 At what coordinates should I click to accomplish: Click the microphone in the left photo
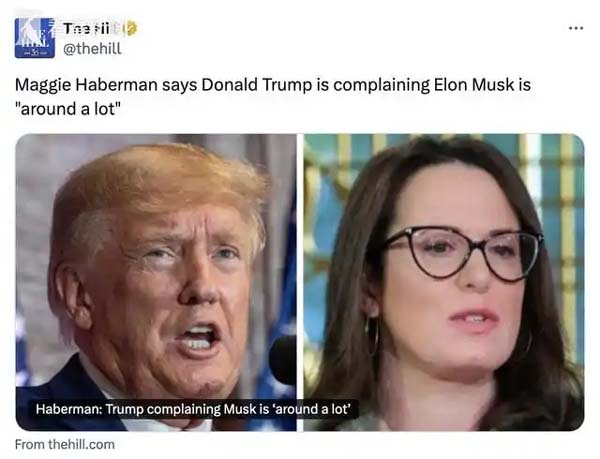[283, 360]
